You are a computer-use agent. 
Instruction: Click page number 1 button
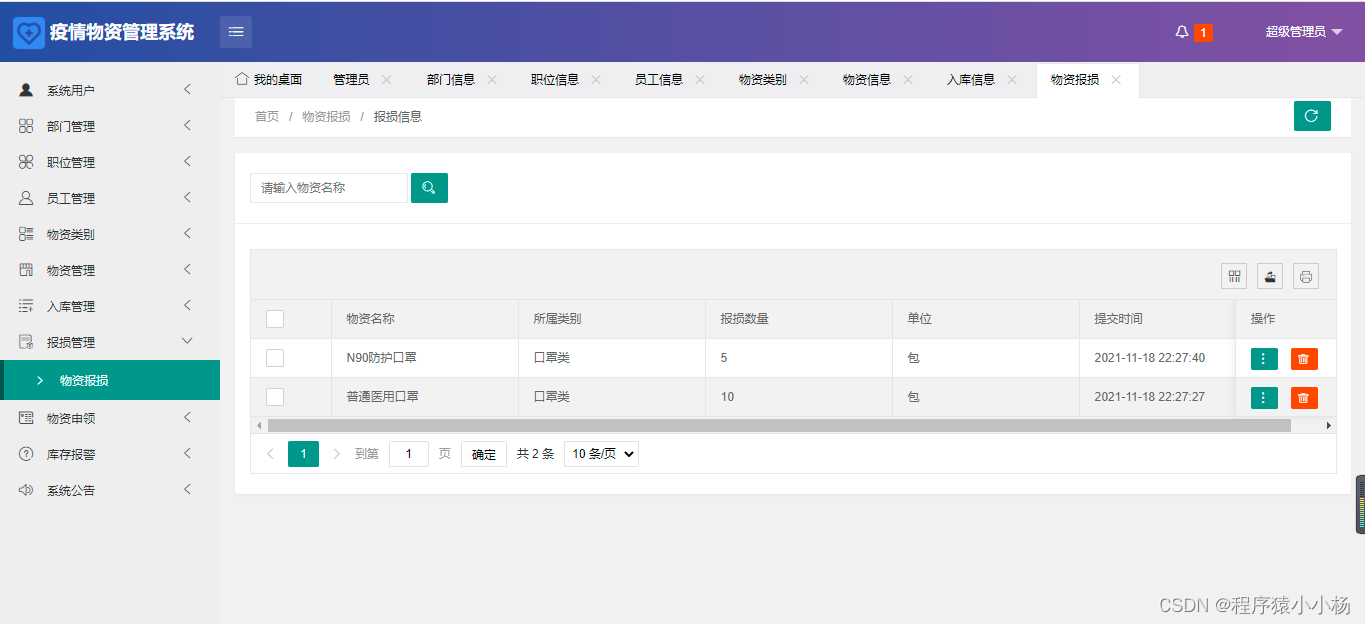pos(303,454)
